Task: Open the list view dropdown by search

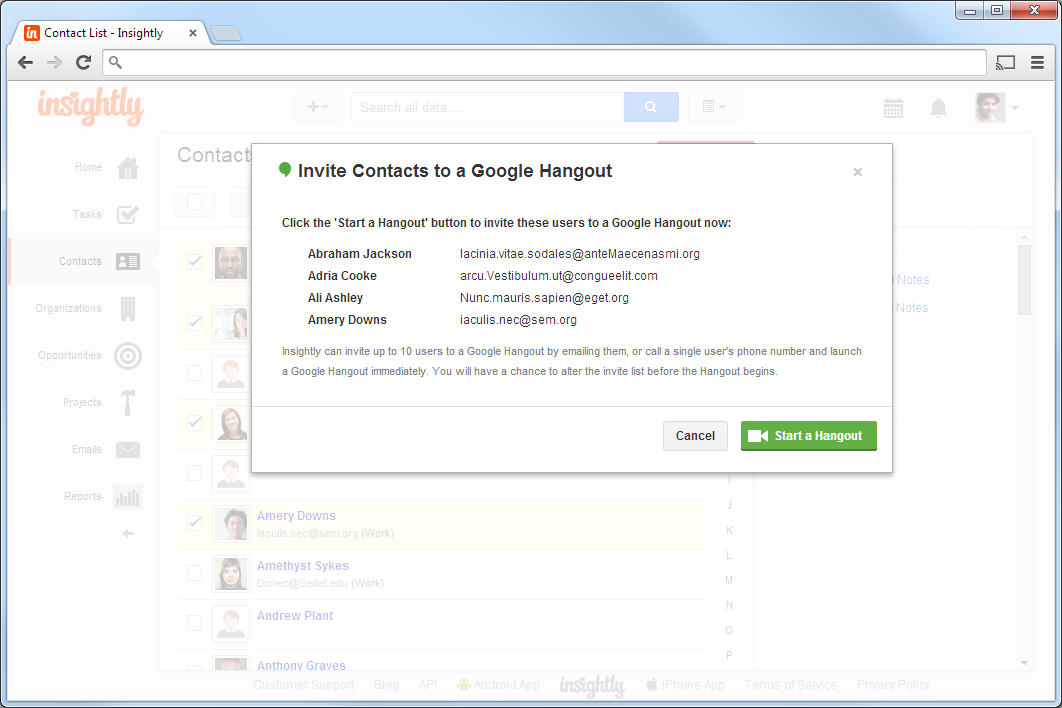Action: 713,107
